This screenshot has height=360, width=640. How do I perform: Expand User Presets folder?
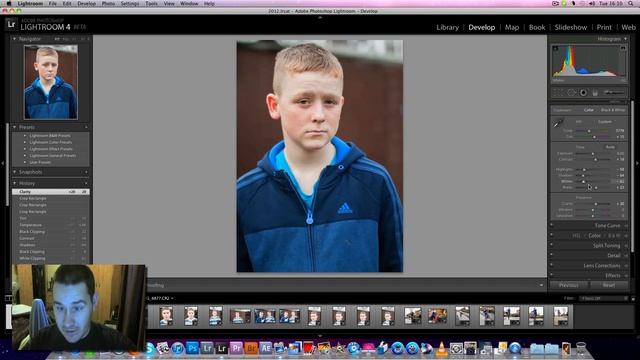(x=25, y=162)
